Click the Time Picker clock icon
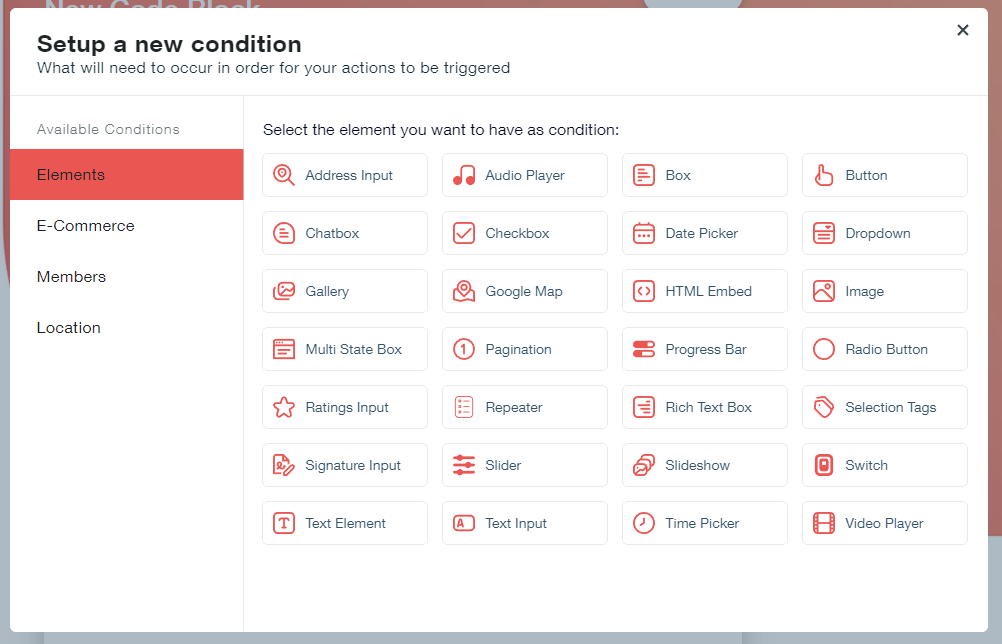1002x644 pixels. coord(644,523)
